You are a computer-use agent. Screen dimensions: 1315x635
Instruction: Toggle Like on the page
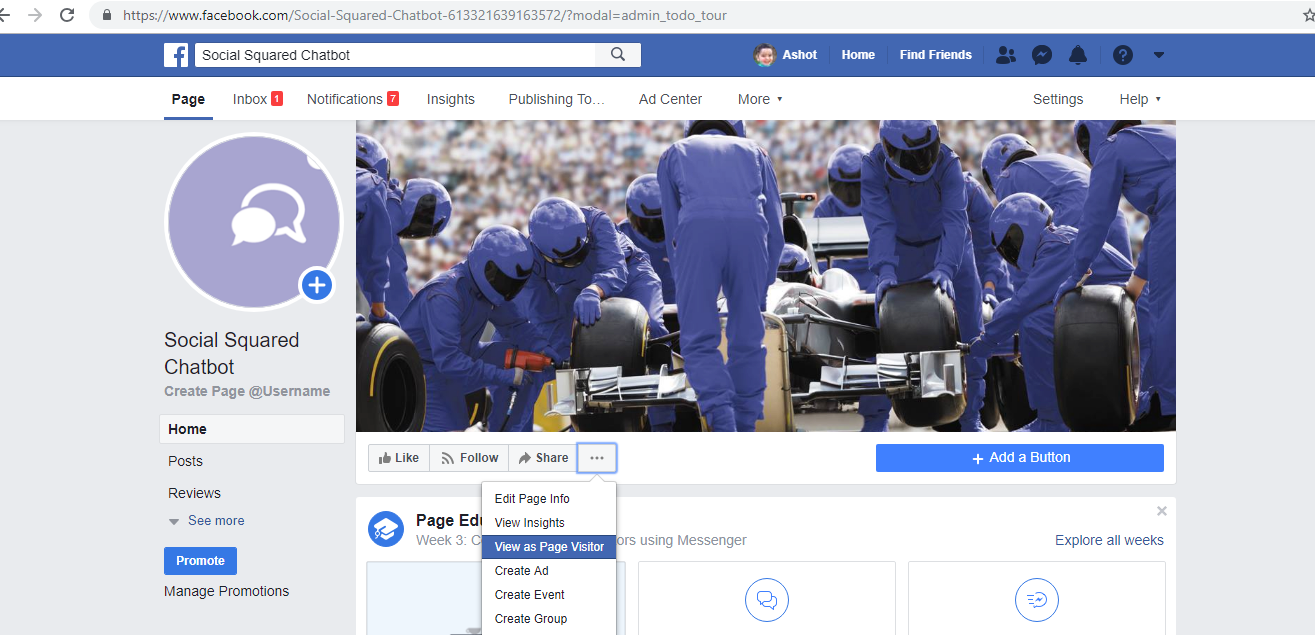click(398, 458)
